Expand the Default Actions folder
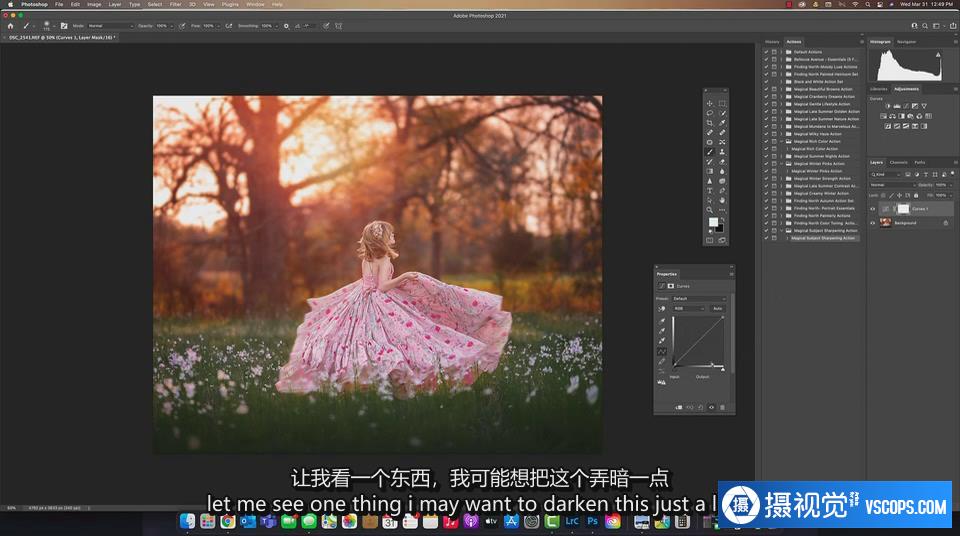The image size is (960, 536). [x=781, y=52]
